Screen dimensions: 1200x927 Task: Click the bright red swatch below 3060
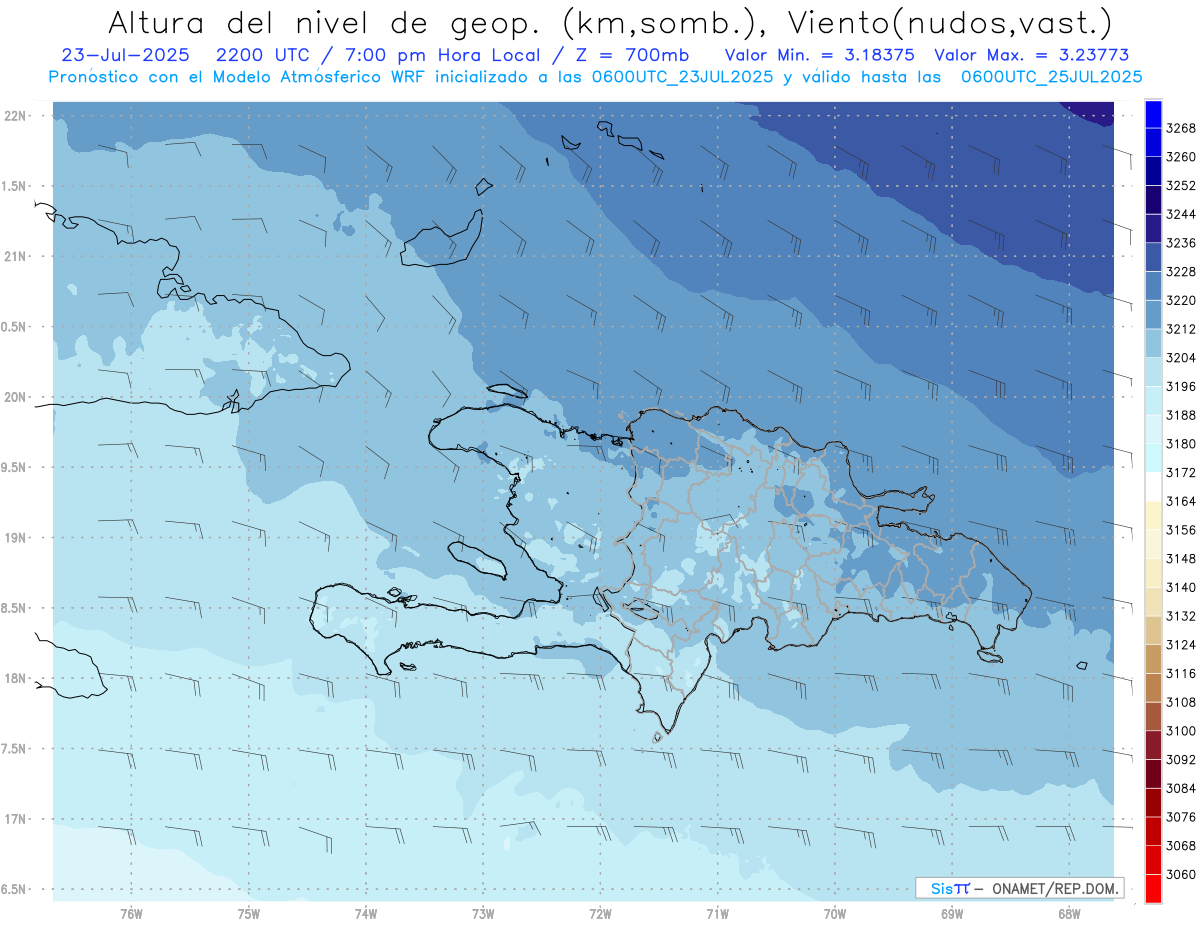(x=1152, y=888)
